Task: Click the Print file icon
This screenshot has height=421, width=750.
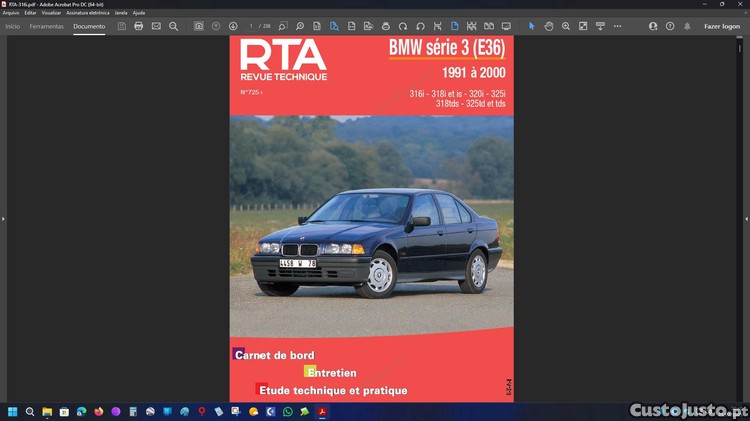Action: (x=139, y=26)
